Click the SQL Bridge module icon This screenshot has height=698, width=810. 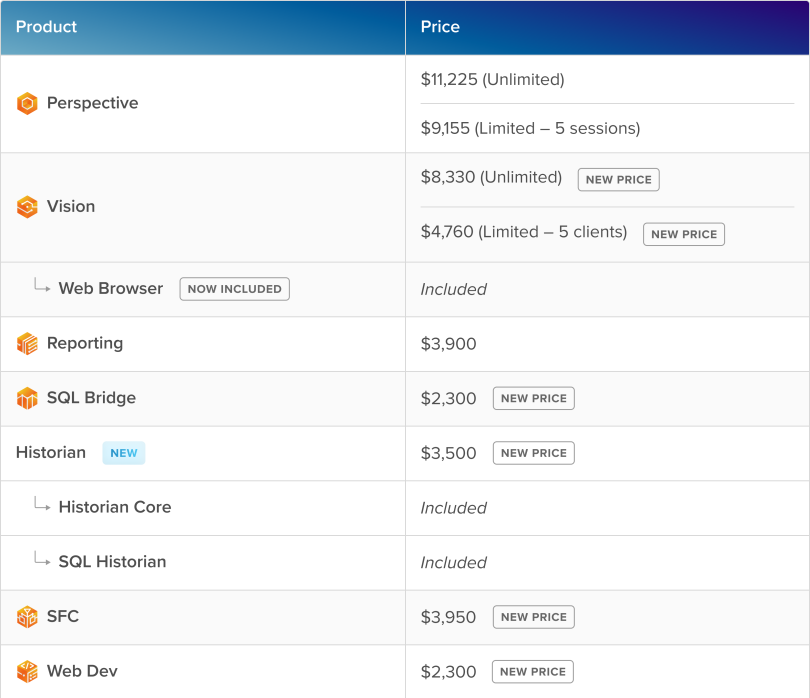click(27, 398)
